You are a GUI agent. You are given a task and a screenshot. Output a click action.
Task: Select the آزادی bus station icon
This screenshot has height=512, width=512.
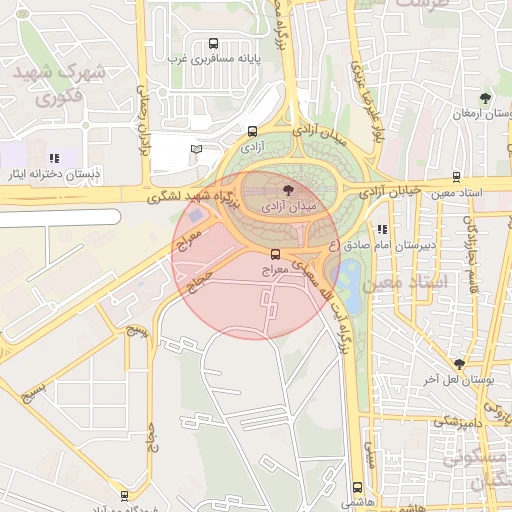pos(252,131)
